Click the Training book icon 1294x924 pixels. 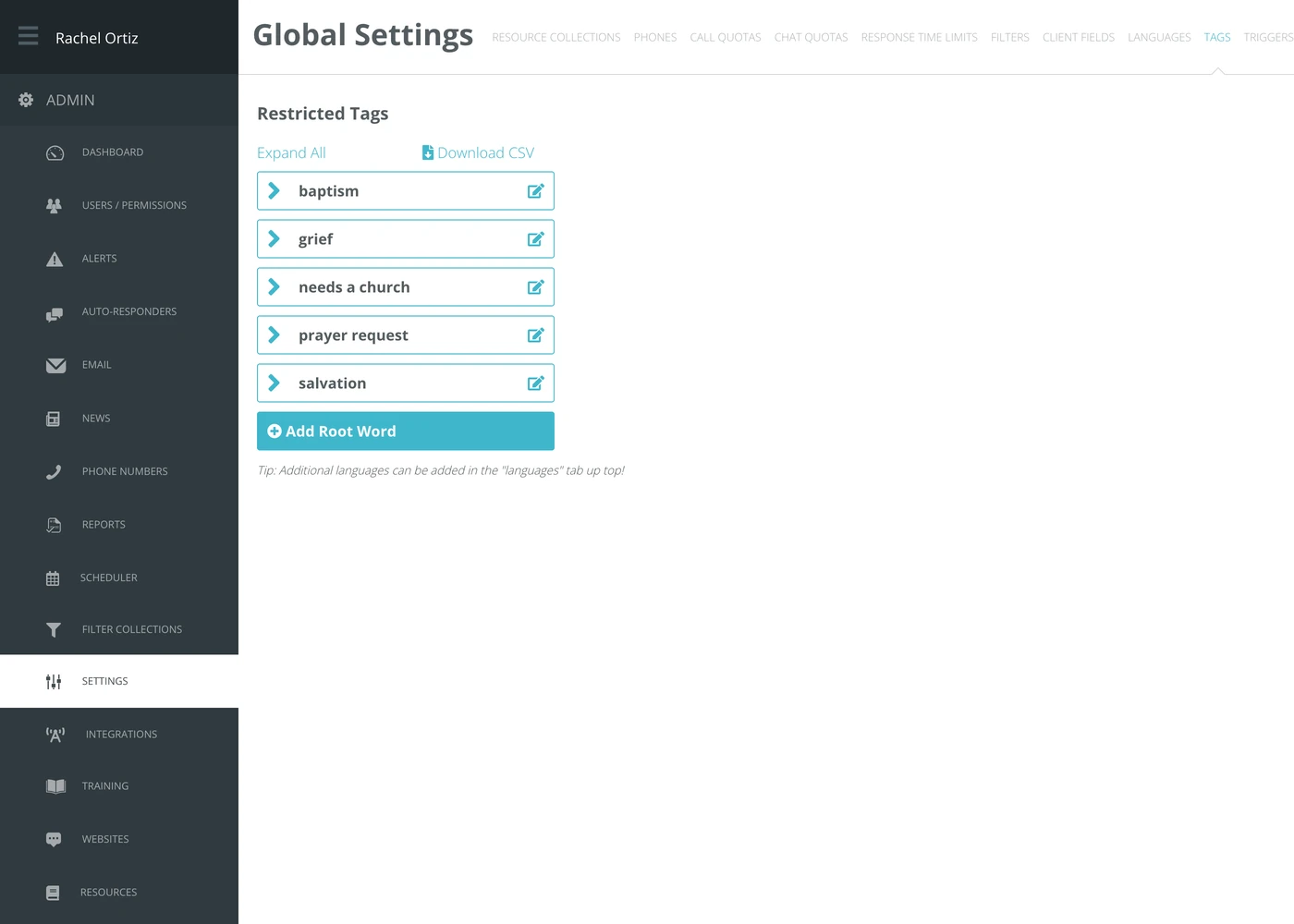pyautogui.click(x=55, y=786)
